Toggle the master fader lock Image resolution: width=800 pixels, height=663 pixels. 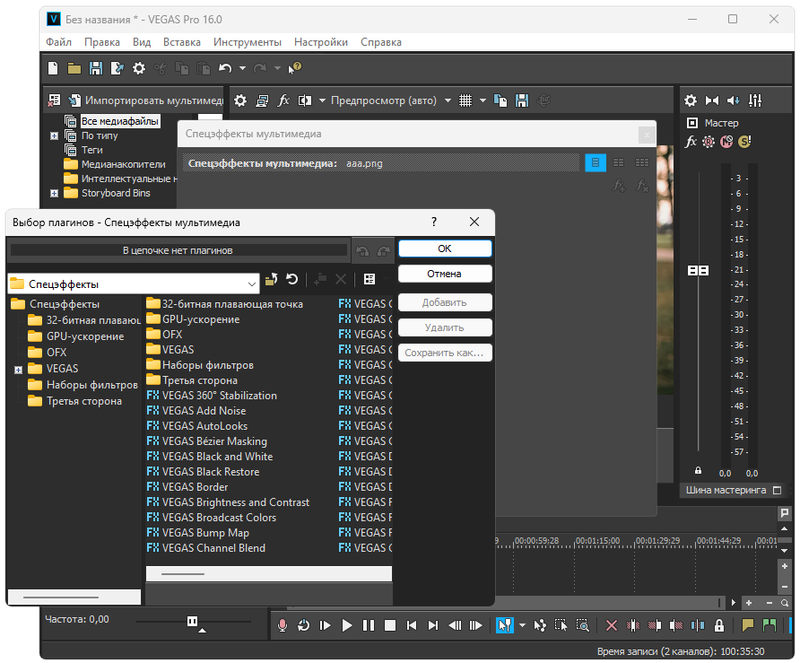pos(697,470)
